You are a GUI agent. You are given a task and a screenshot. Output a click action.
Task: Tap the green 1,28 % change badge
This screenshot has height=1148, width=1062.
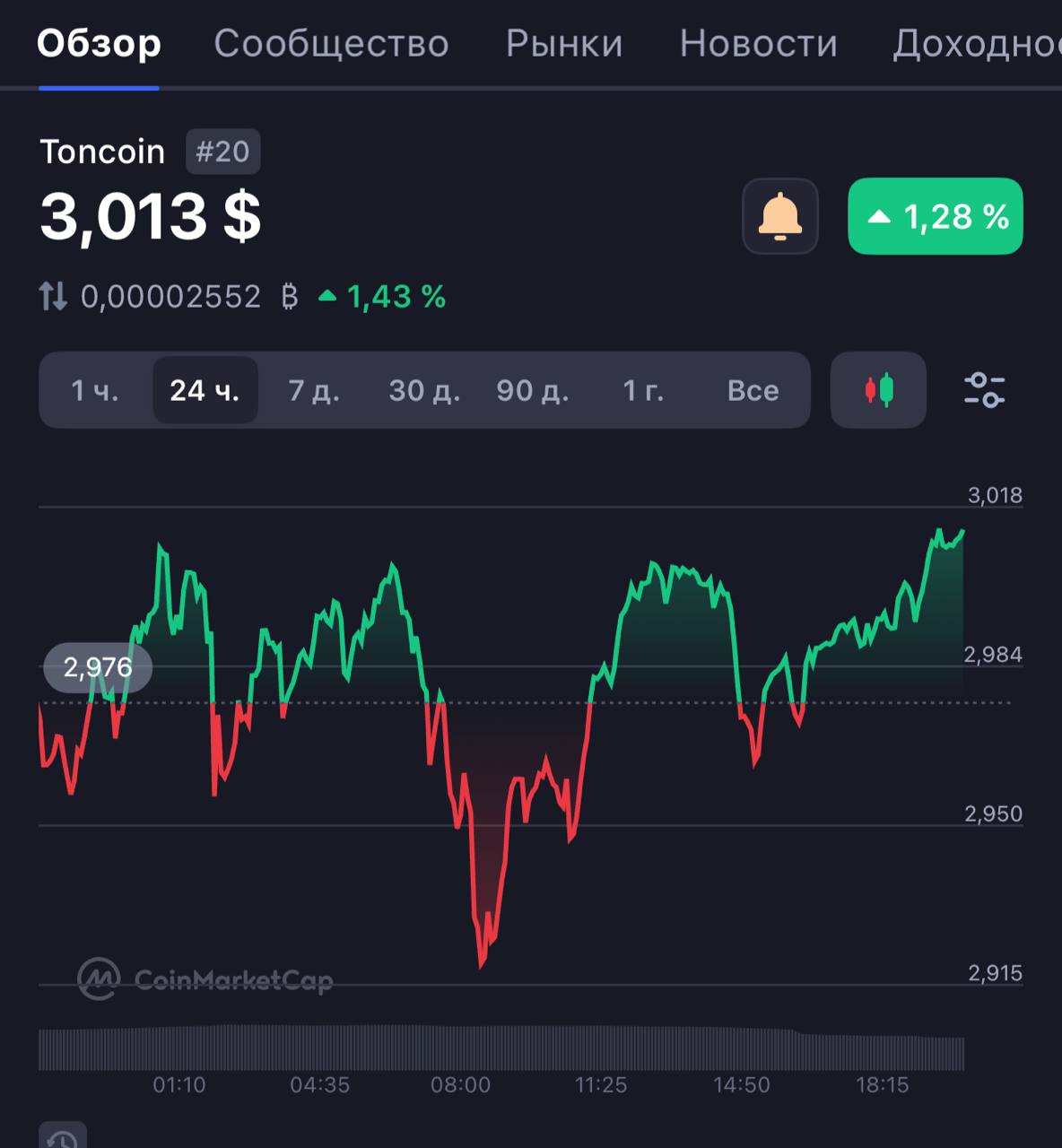point(936,216)
